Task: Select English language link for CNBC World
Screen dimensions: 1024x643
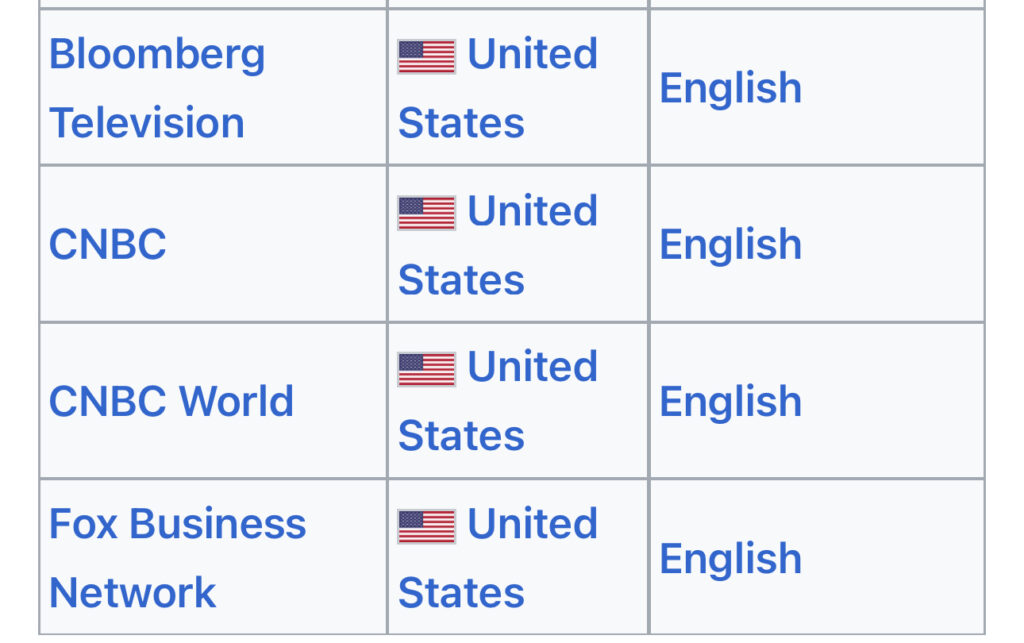Action: point(730,402)
